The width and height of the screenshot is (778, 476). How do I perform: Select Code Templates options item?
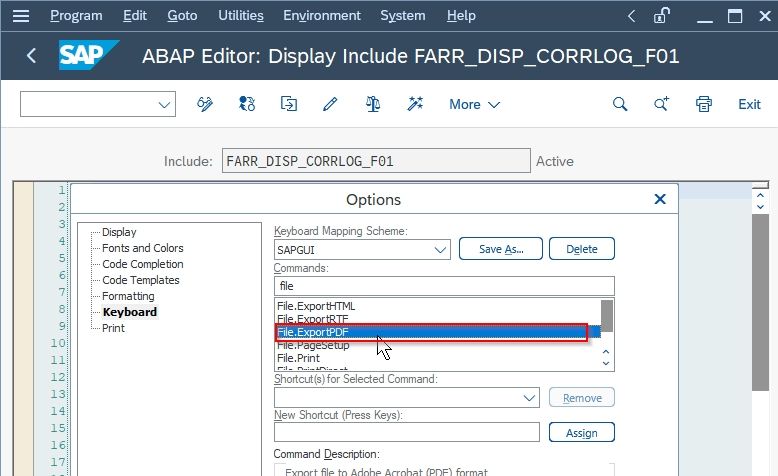pos(140,279)
